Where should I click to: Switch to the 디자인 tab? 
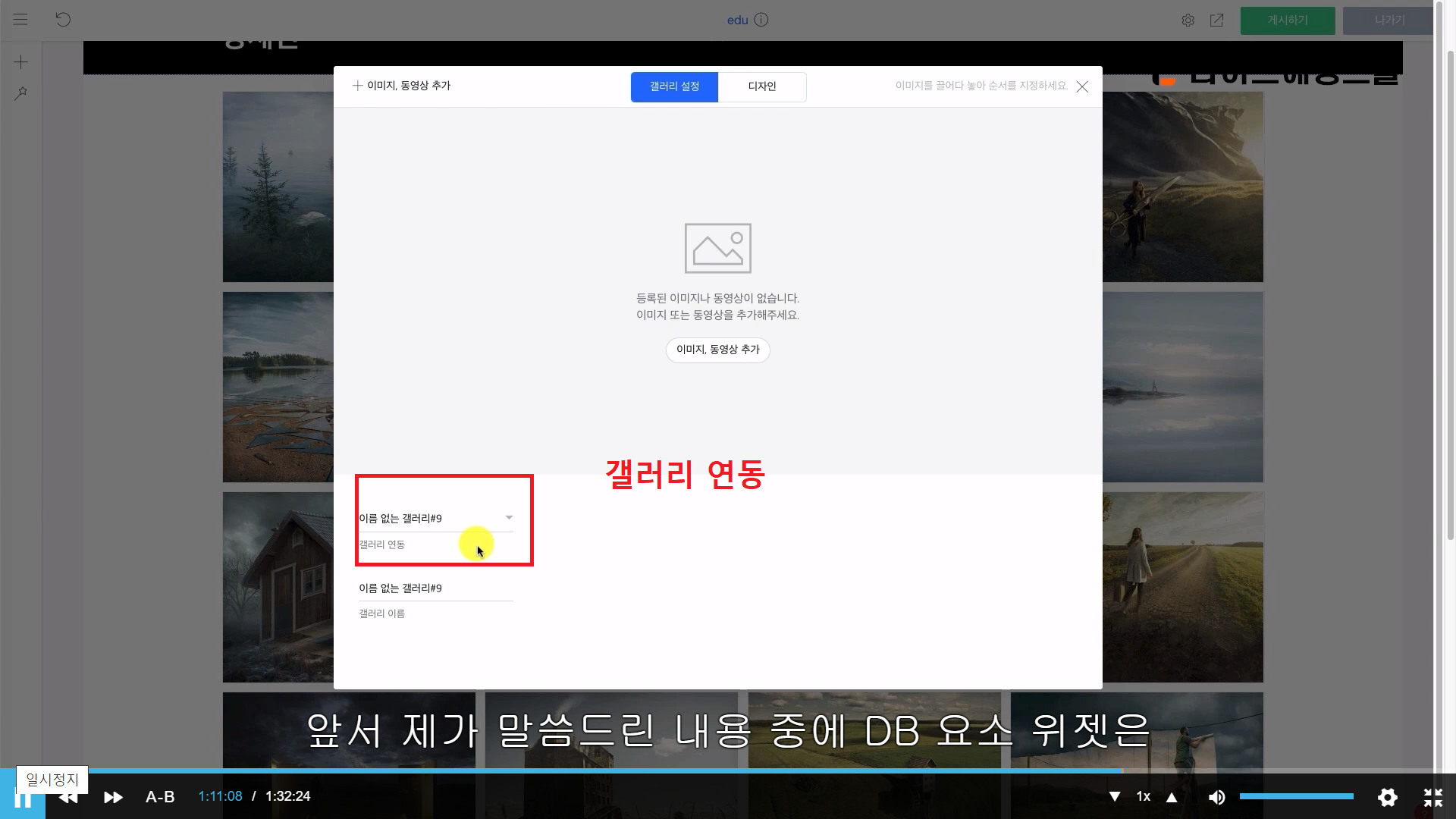pos(761,86)
